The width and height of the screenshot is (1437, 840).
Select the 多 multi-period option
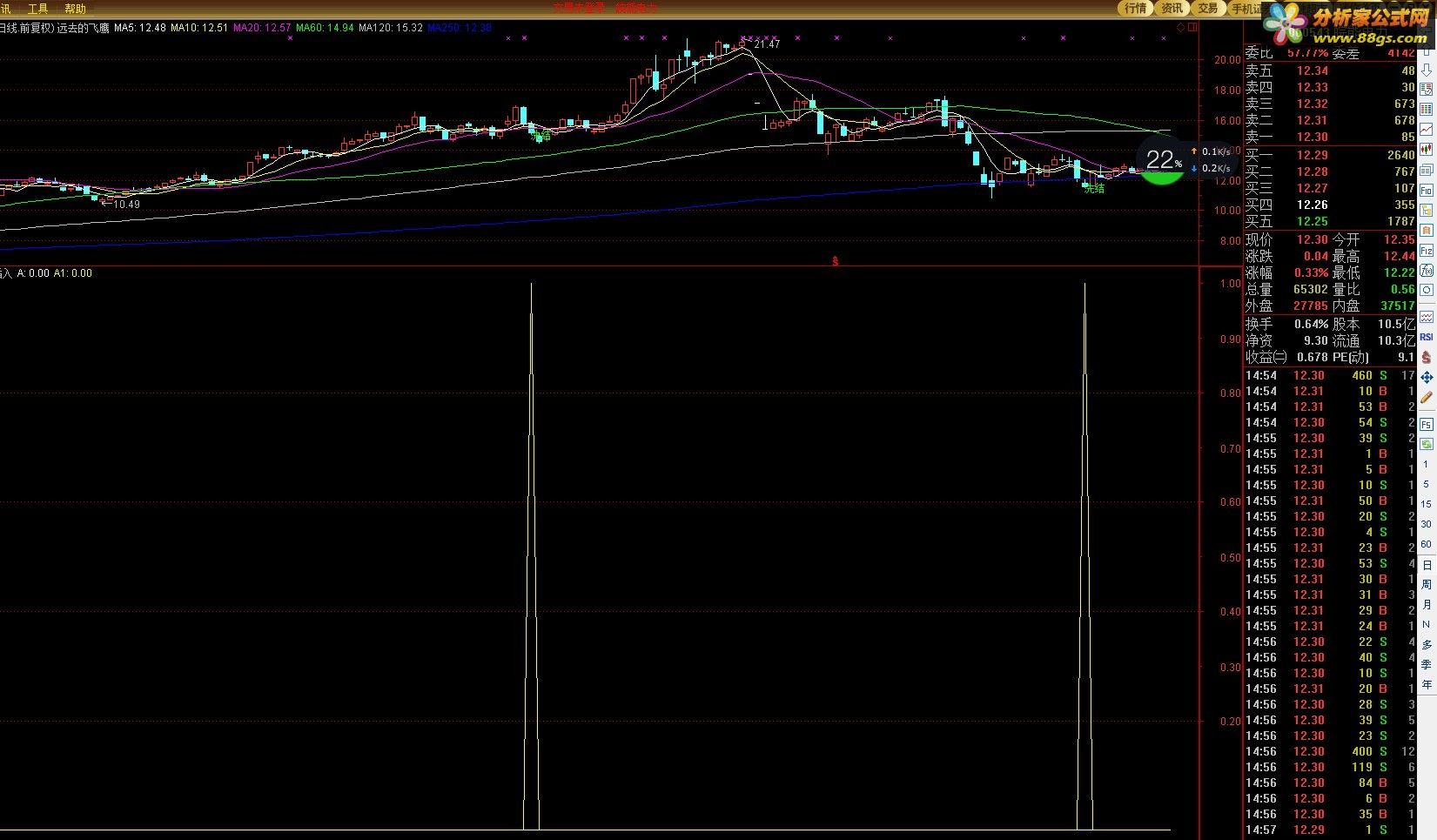[x=1427, y=645]
